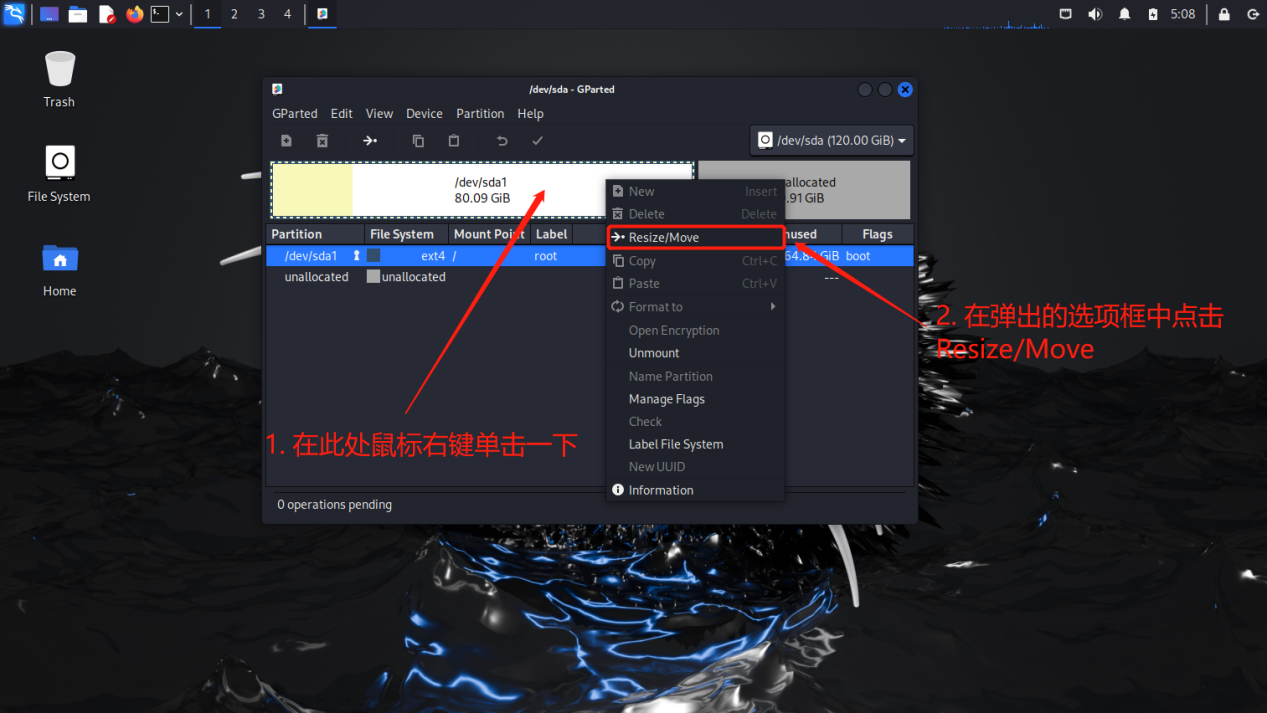Launch Firefox from the top panel
The height and width of the screenshot is (713, 1267).
134,14
